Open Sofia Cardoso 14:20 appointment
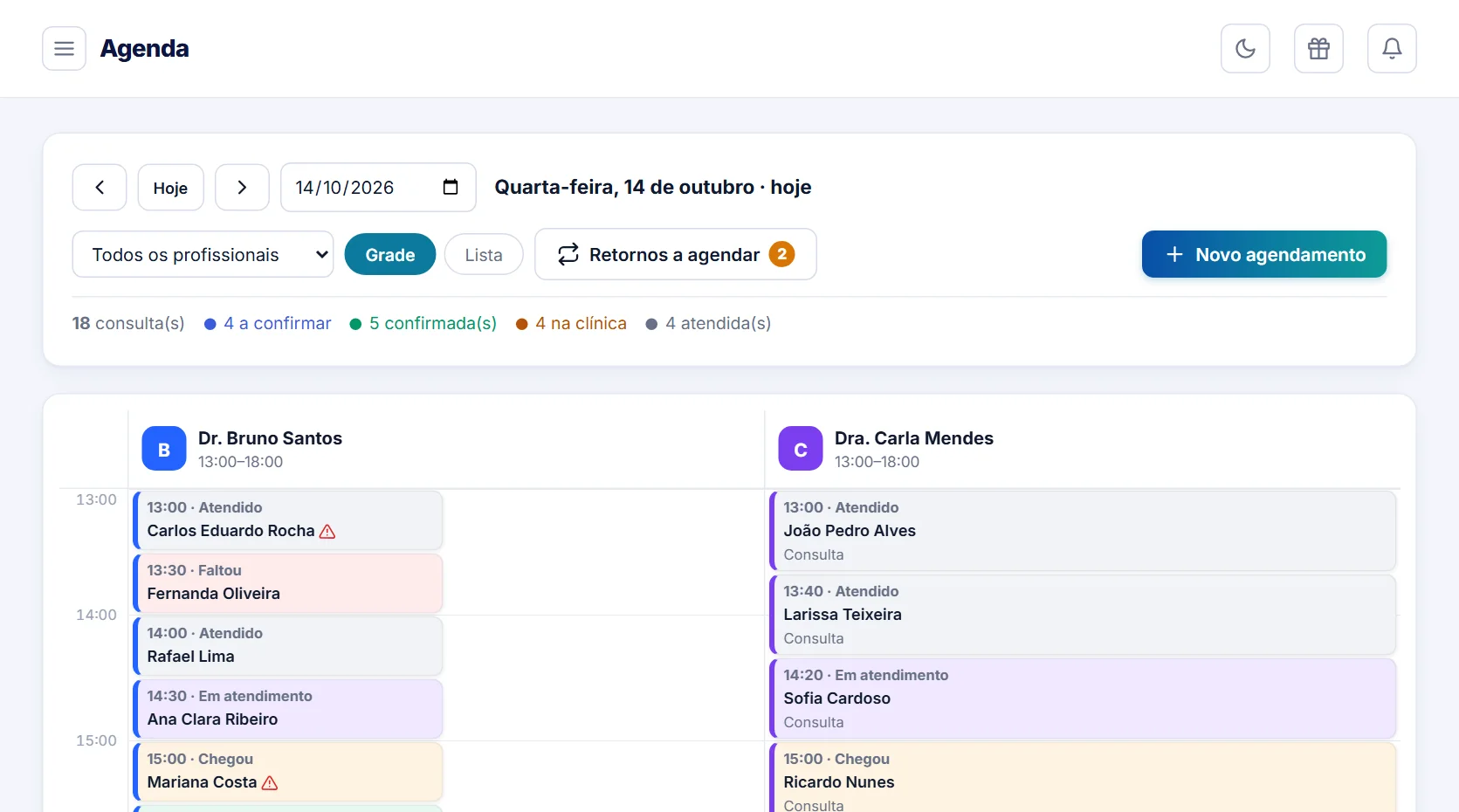 (x=1083, y=698)
